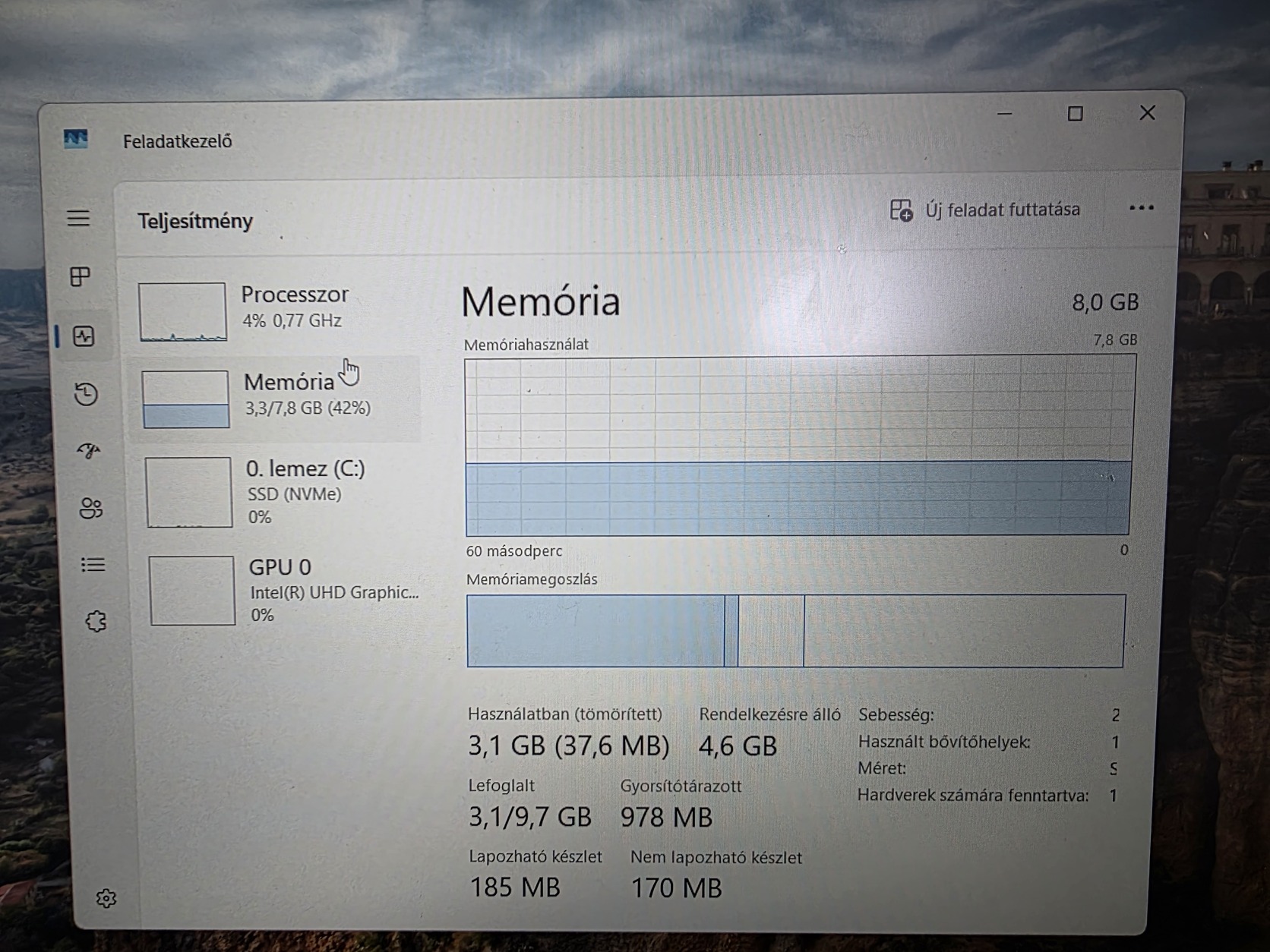Open Task Manager settings gear
Viewport: 1270px width, 952px height.
click(106, 899)
